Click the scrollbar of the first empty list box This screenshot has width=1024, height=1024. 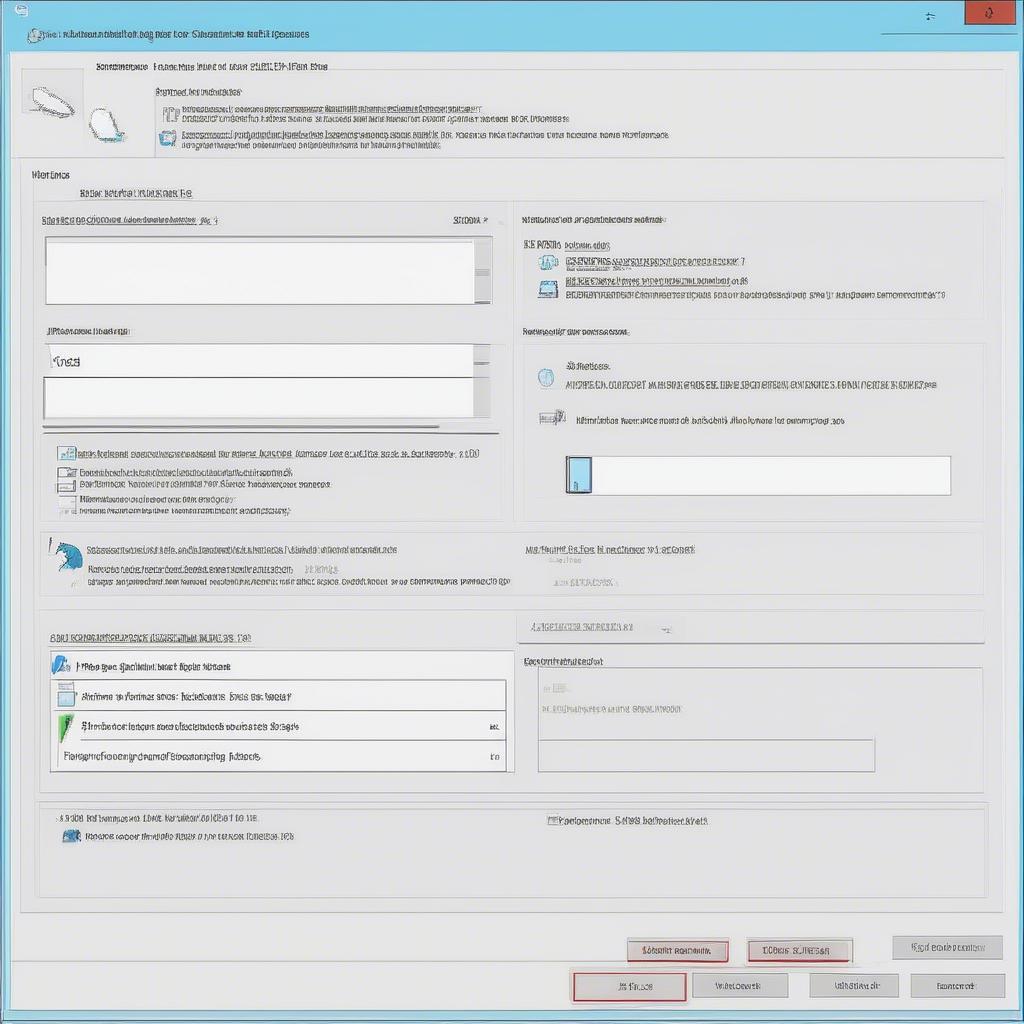click(x=483, y=271)
